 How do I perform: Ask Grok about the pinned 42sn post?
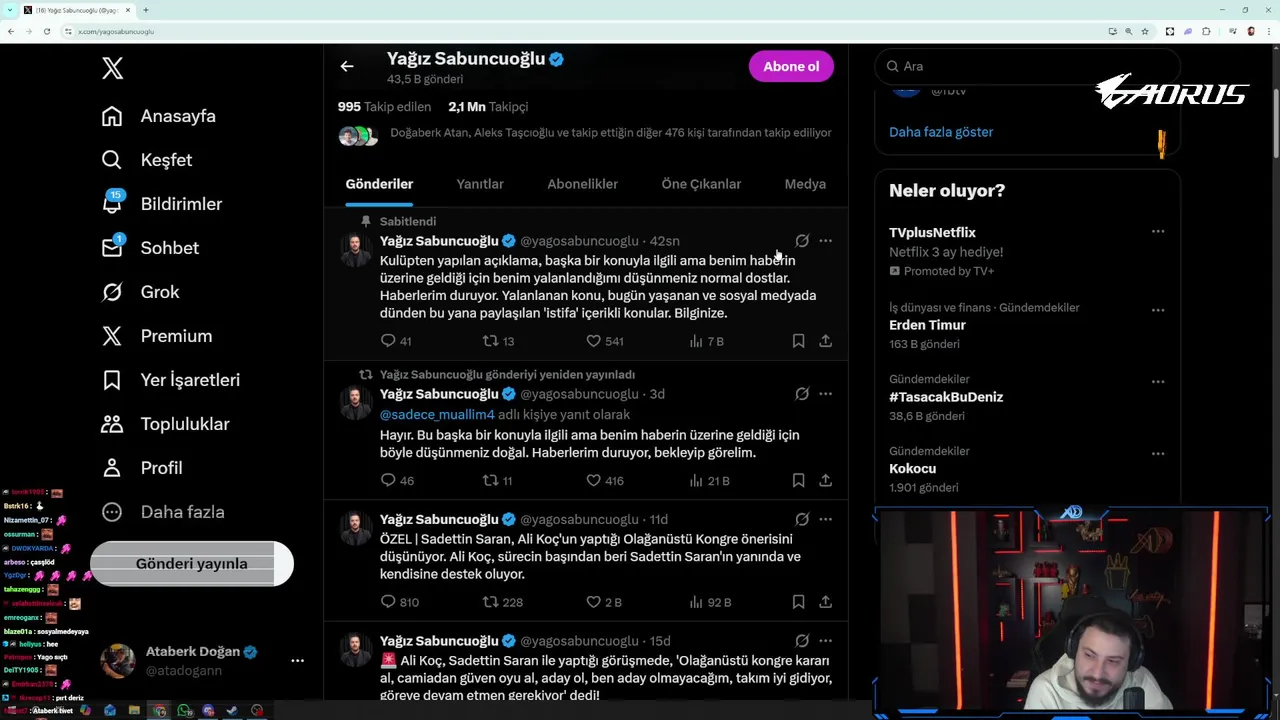[802, 241]
